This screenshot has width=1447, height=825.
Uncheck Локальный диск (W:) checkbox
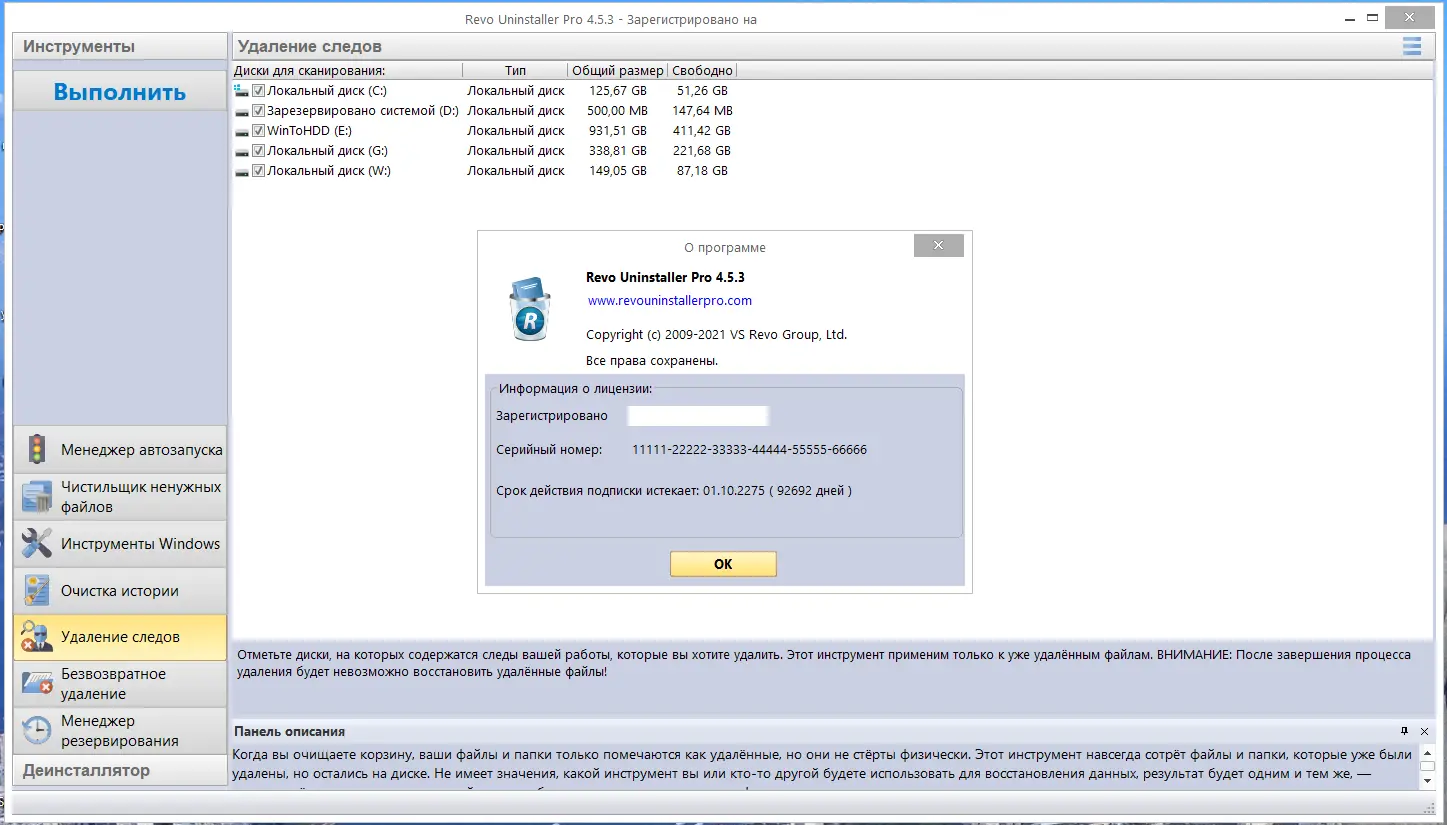pyautogui.click(x=258, y=171)
